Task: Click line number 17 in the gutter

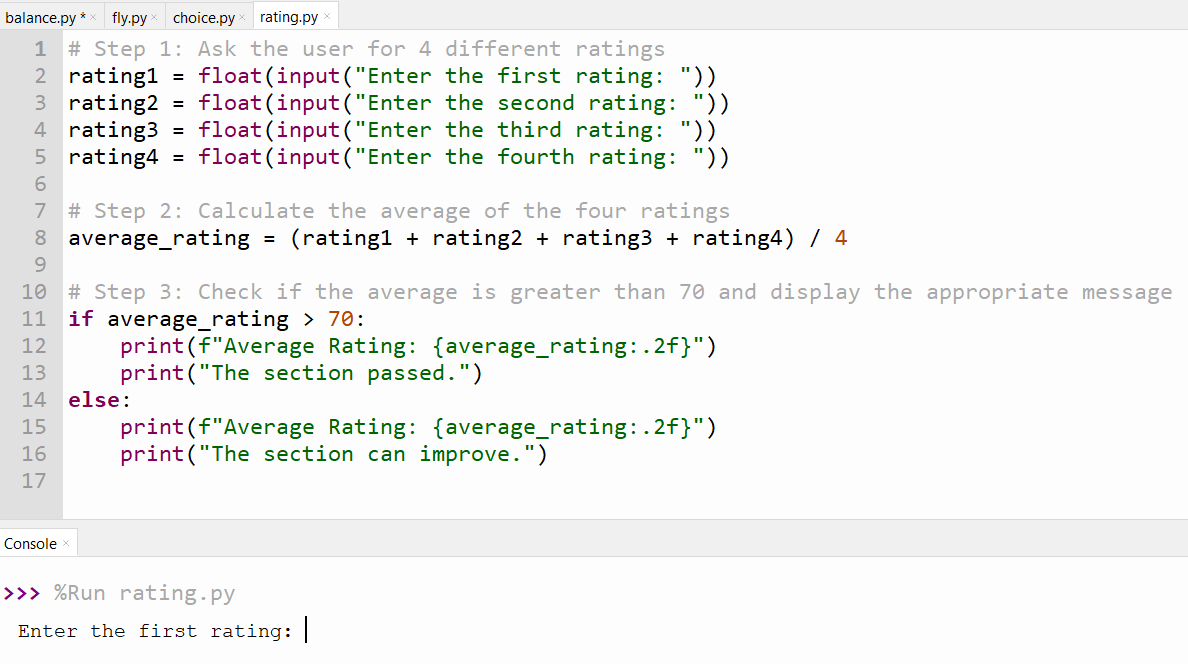Action: [x=34, y=481]
